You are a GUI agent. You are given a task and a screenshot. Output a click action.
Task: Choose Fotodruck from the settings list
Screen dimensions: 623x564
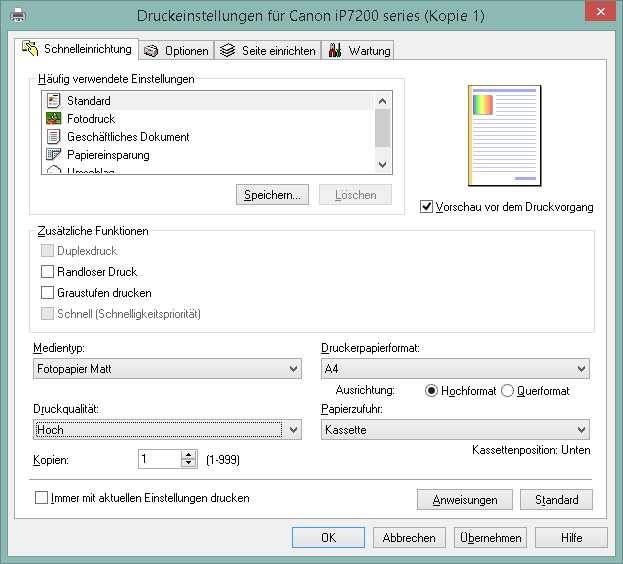pyautogui.click(x=208, y=118)
